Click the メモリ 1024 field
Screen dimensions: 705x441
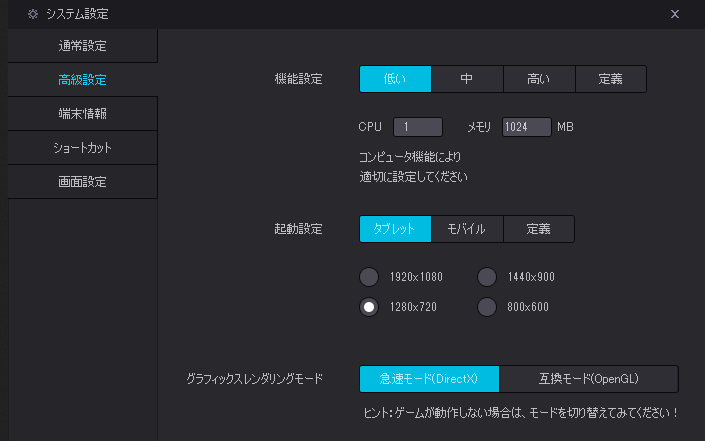coord(527,127)
